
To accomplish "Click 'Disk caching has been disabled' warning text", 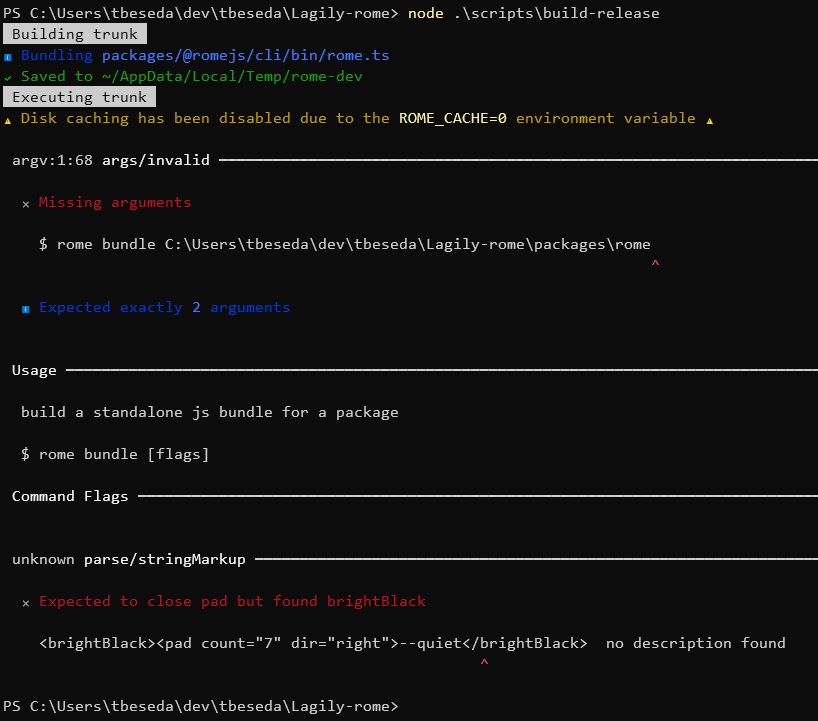I will tap(155, 118).
